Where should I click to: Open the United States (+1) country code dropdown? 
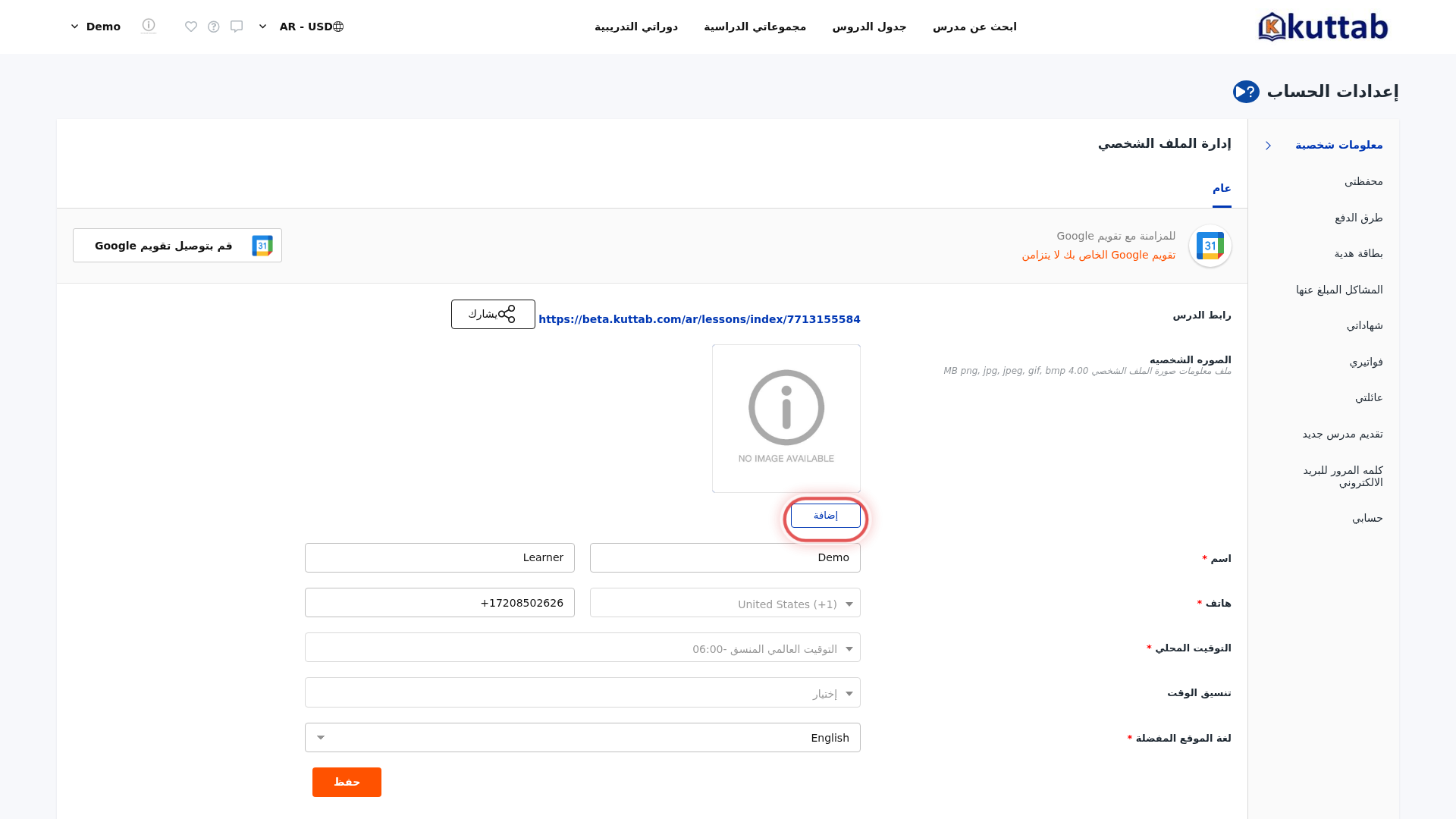click(725, 603)
